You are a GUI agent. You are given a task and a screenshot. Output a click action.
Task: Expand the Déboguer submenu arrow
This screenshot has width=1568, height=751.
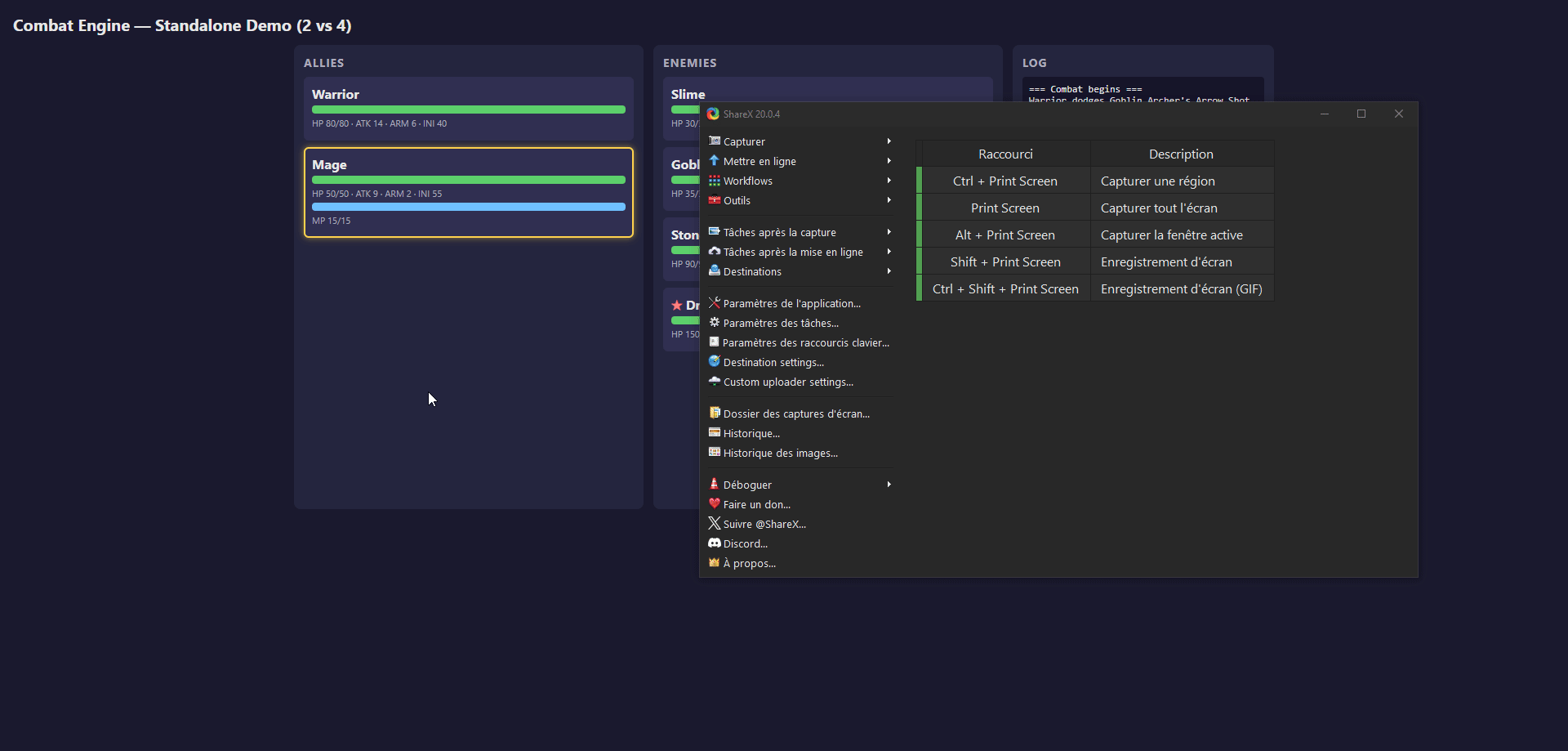click(889, 485)
